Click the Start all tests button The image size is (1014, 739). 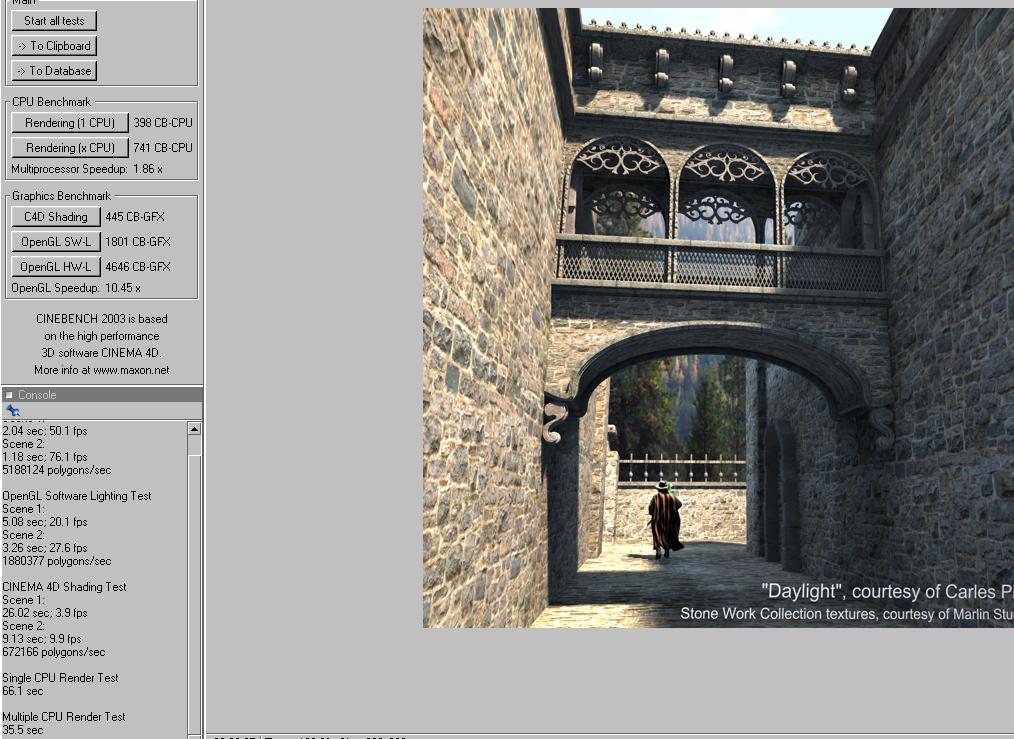(54, 21)
